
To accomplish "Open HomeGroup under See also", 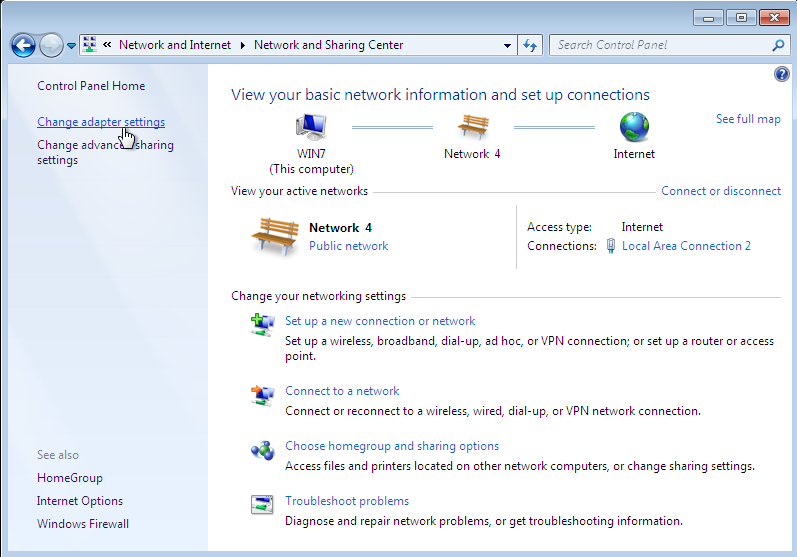I will pos(70,478).
